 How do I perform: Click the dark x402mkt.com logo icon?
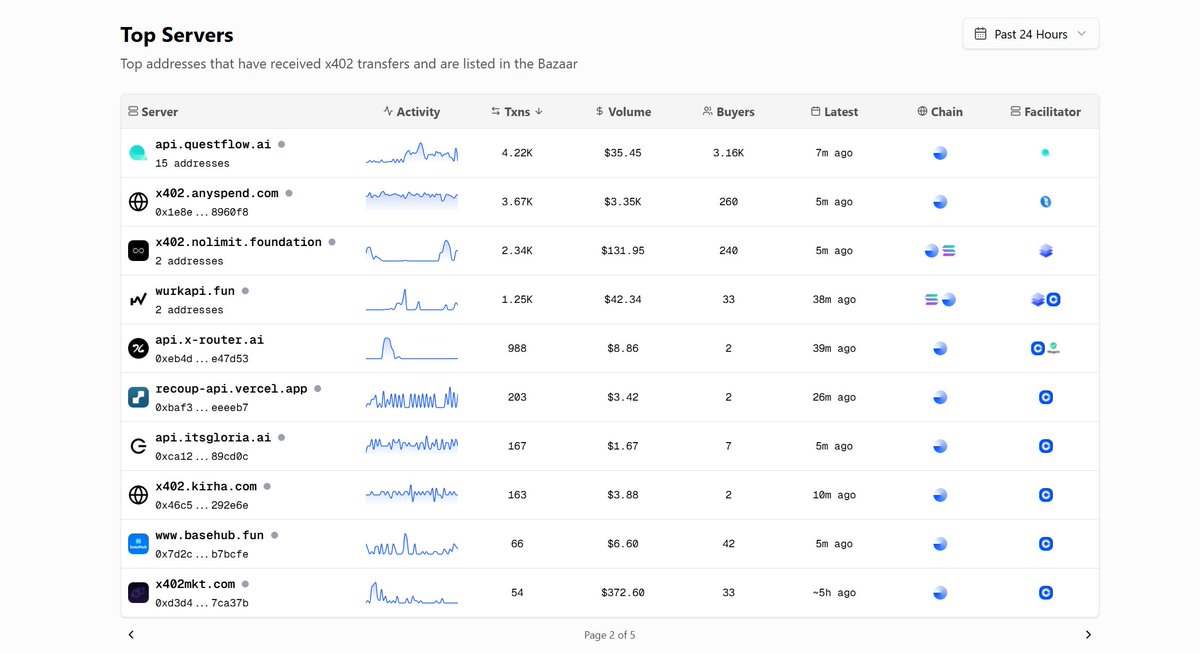pos(138,592)
